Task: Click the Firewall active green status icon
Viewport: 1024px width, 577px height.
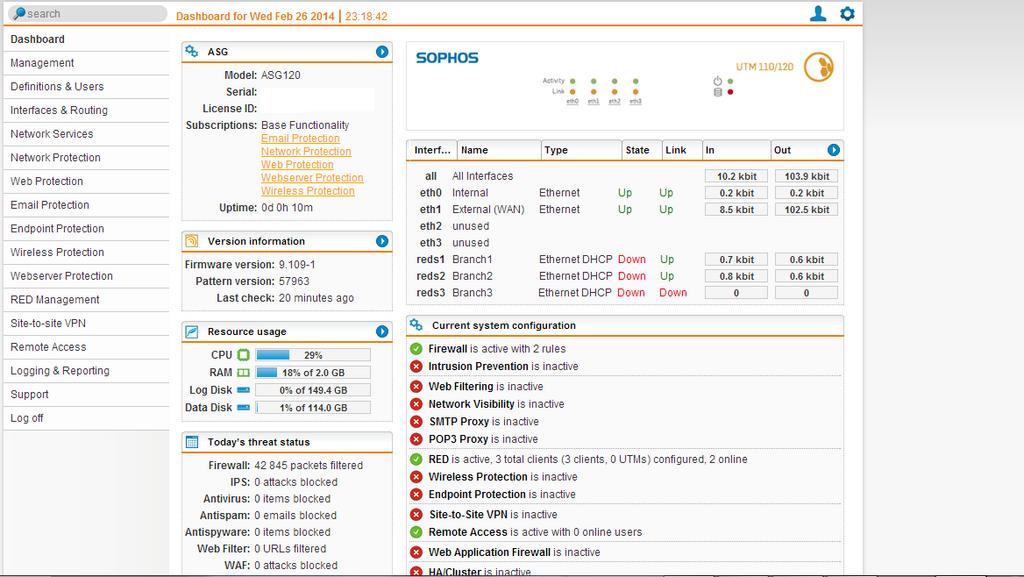Action: 416,349
